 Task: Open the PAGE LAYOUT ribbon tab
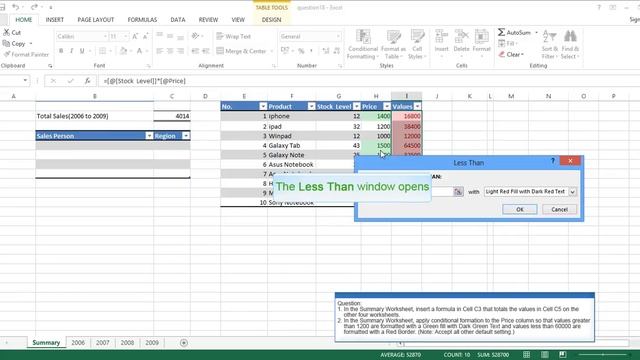pos(96,20)
